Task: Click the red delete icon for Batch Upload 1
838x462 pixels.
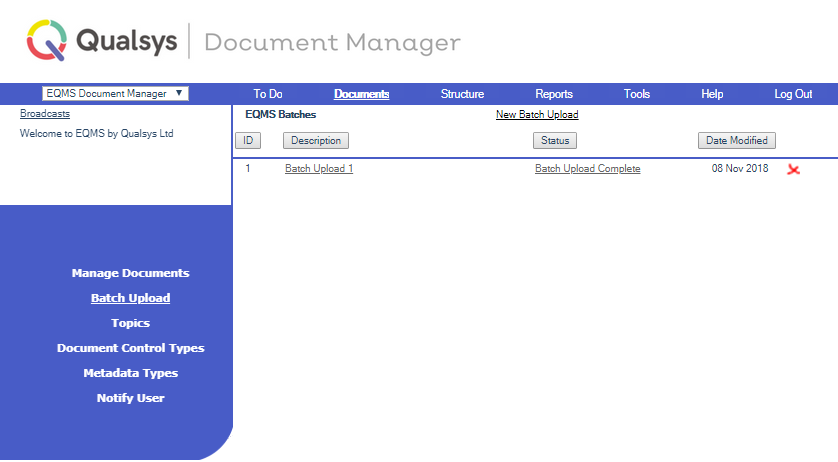Action: click(793, 169)
